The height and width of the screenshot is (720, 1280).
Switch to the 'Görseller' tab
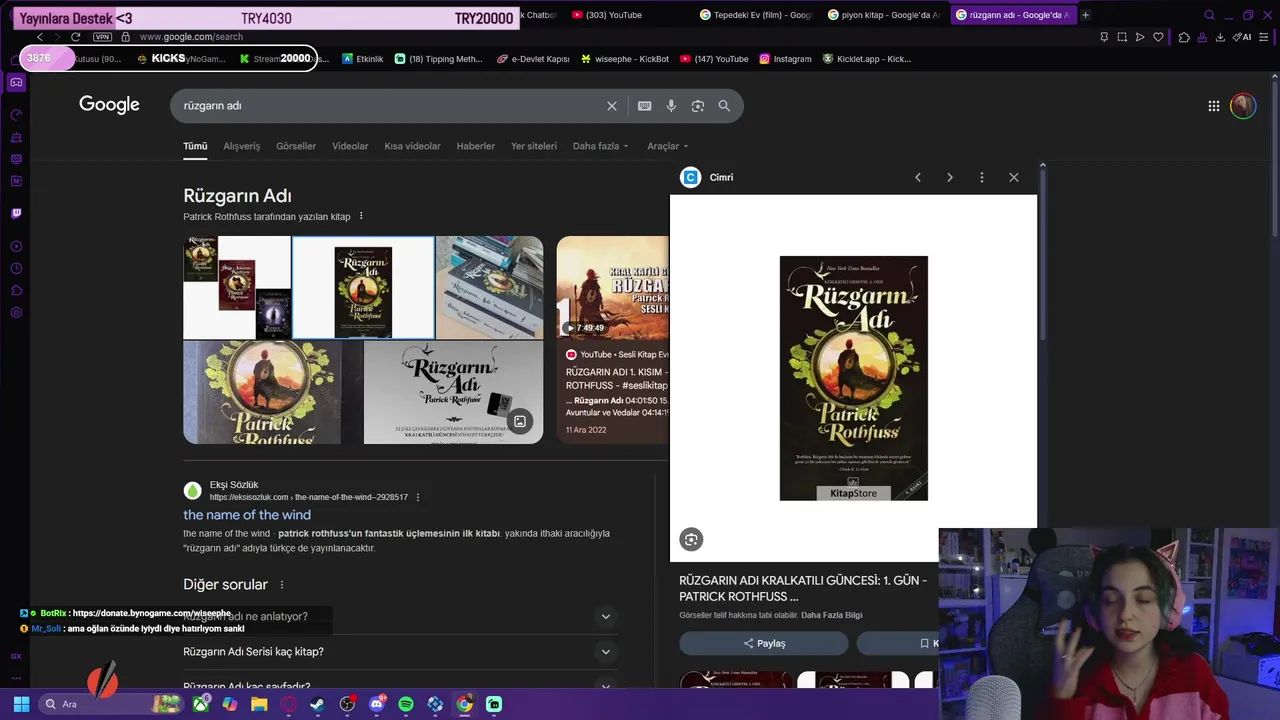(296, 146)
